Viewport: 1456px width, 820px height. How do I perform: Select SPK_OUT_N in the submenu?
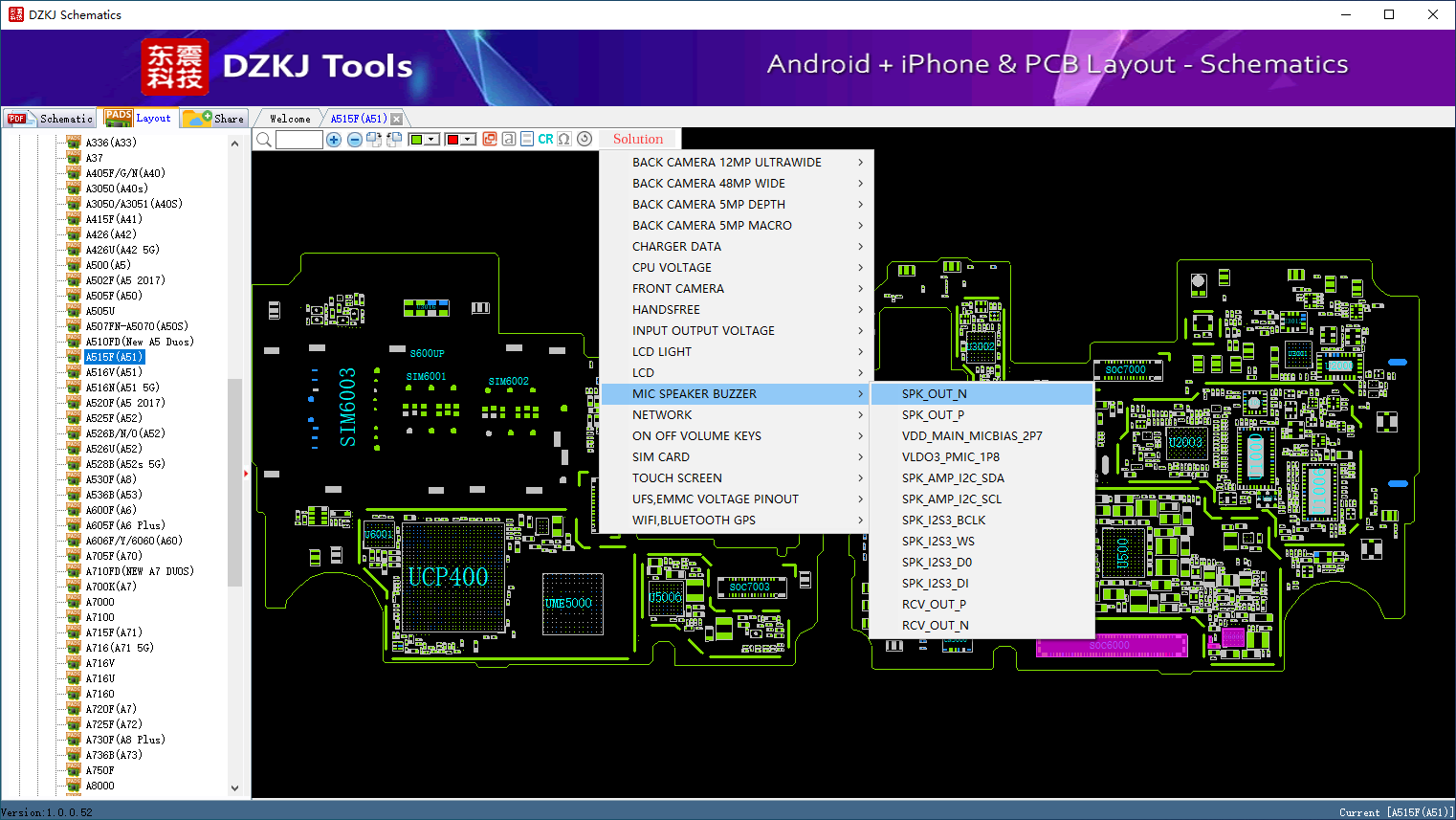tap(982, 394)
